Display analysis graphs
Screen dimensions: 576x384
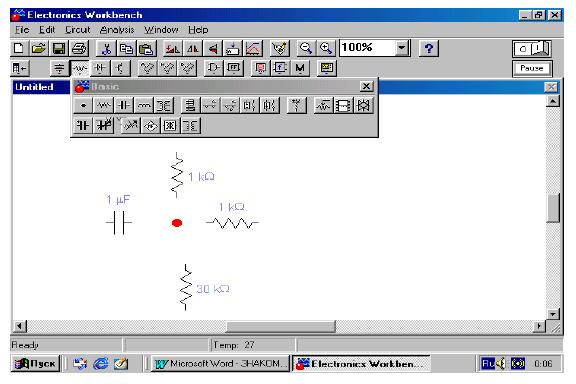tap(253, 48)
